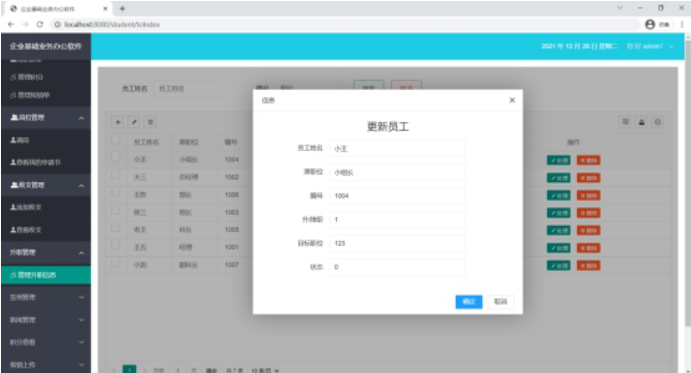Expand the 签到管理 sidebar section
The height and width of the screenshot is (373, 691).
pyautogui.click(x=46, y=298)
